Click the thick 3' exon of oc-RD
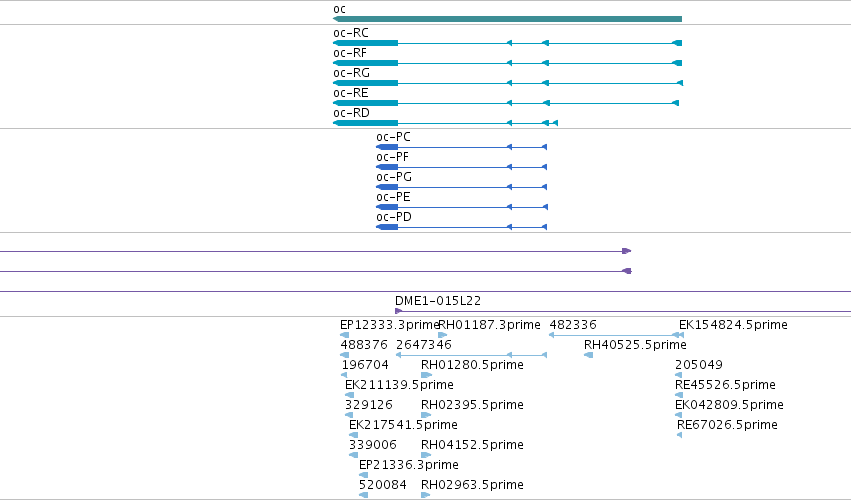This screenshot has width=851, height=500. (366, 123)
